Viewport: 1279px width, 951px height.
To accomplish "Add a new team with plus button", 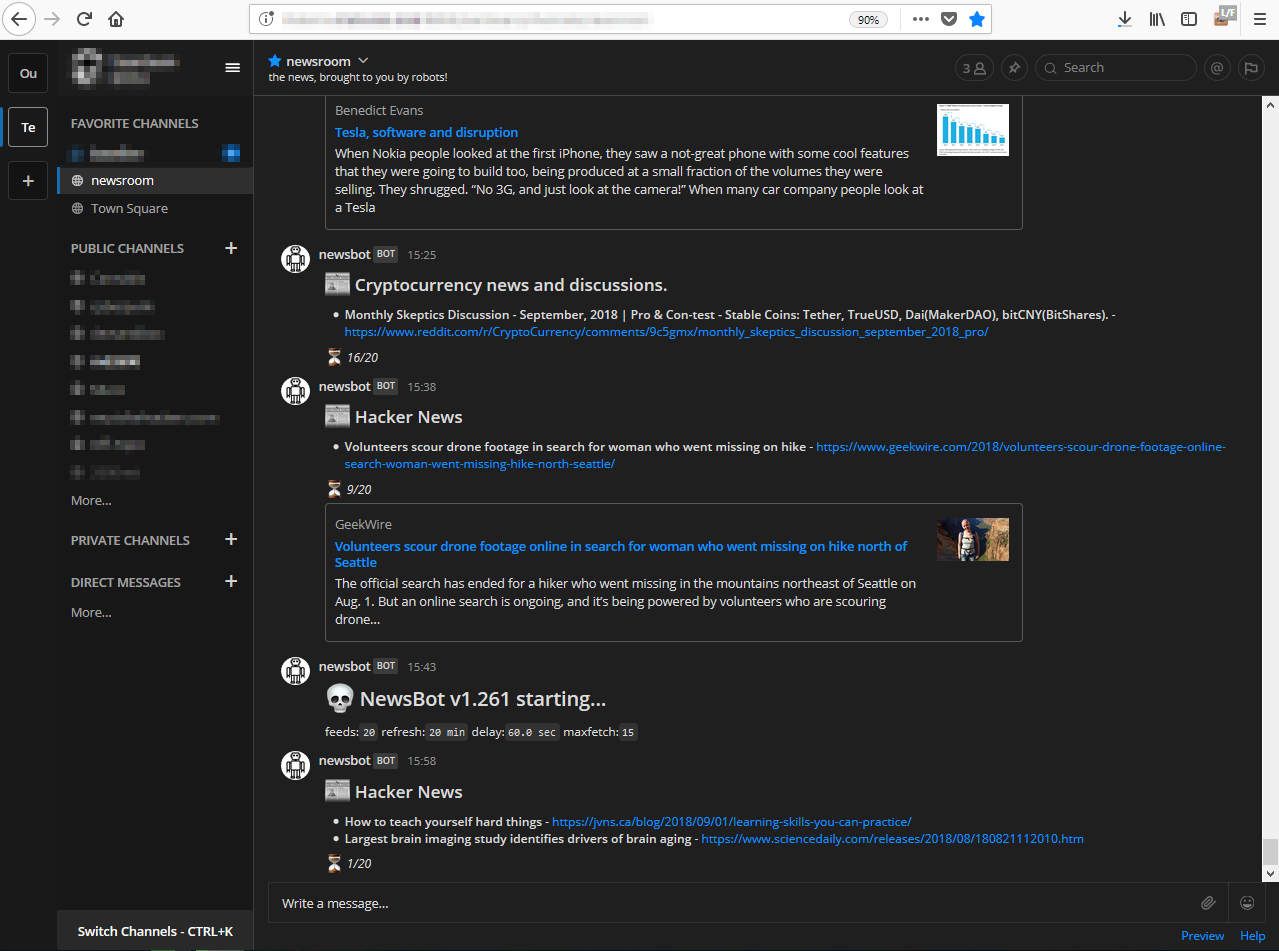I will pos(28,181).
